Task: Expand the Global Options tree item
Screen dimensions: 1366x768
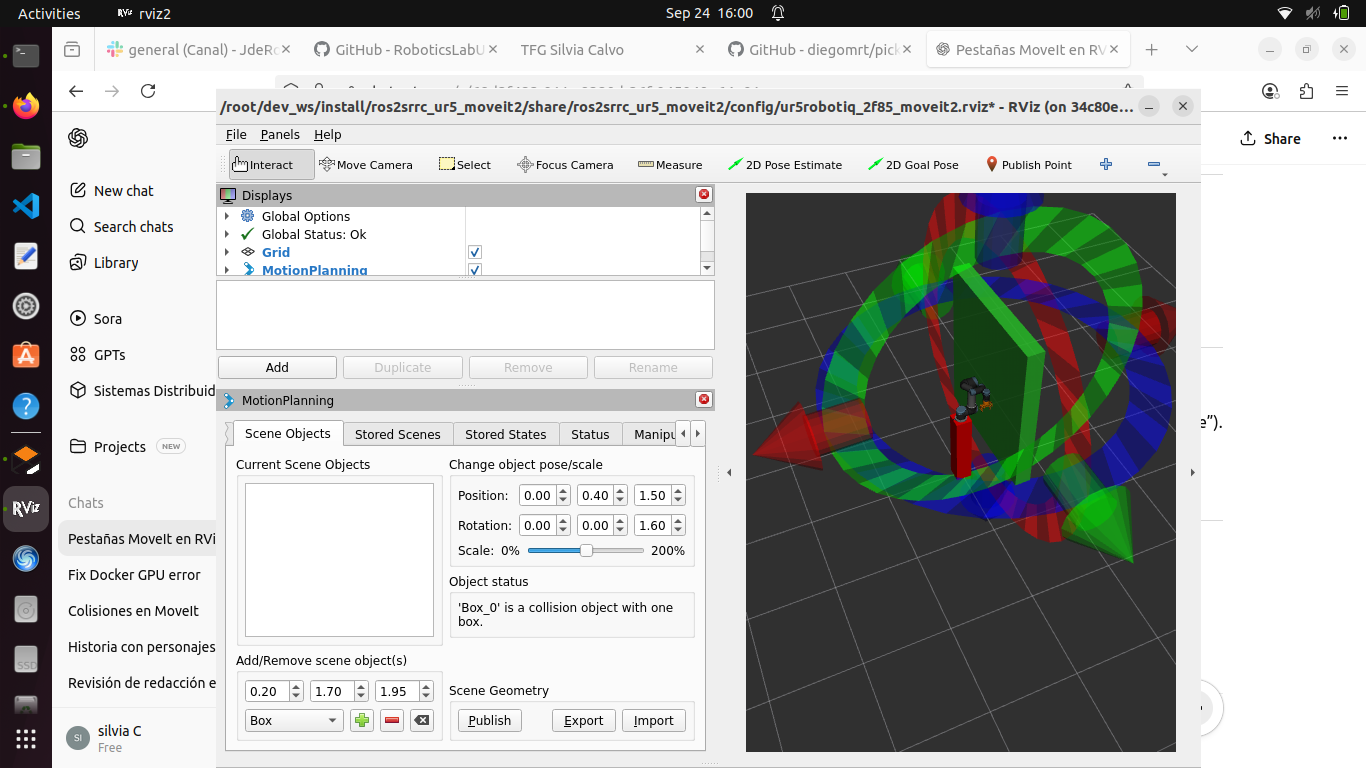Action: 227,217
